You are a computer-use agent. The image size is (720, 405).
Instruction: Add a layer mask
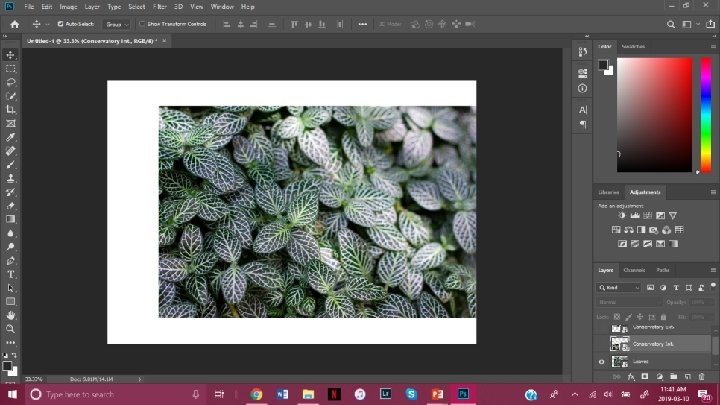point(645,377)
